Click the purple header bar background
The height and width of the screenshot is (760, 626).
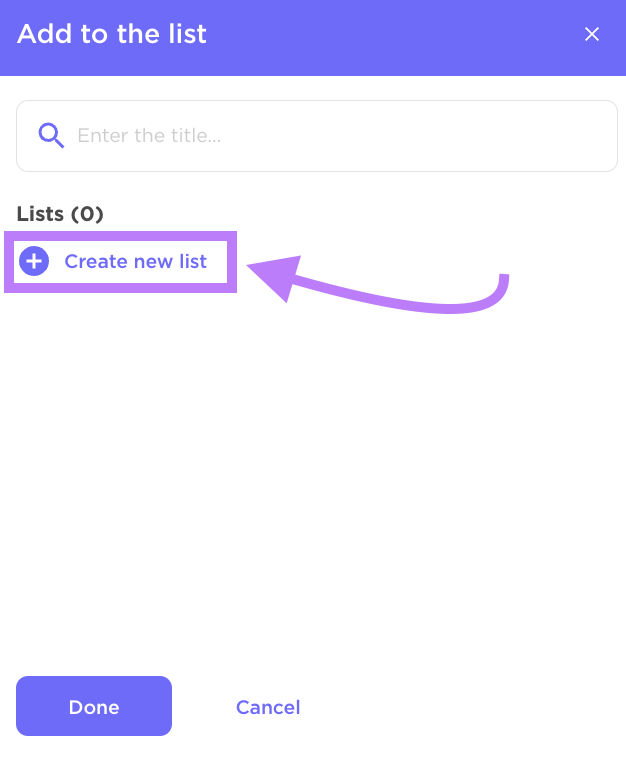point(388,38)
